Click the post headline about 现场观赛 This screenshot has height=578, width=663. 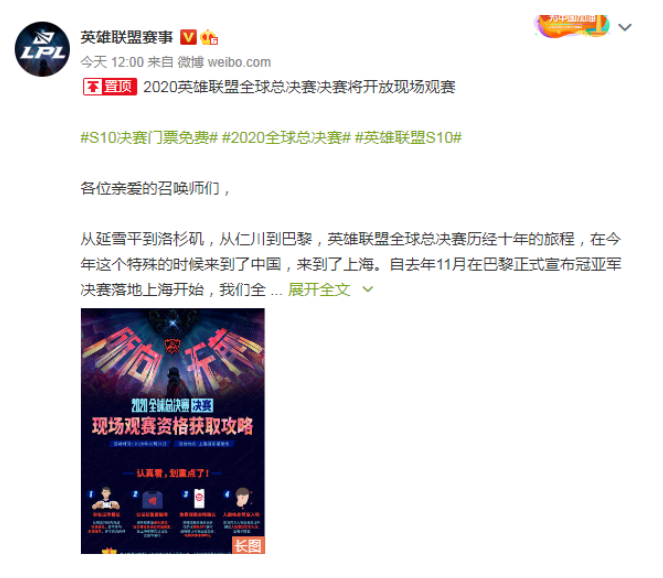[x=299, y=87]
